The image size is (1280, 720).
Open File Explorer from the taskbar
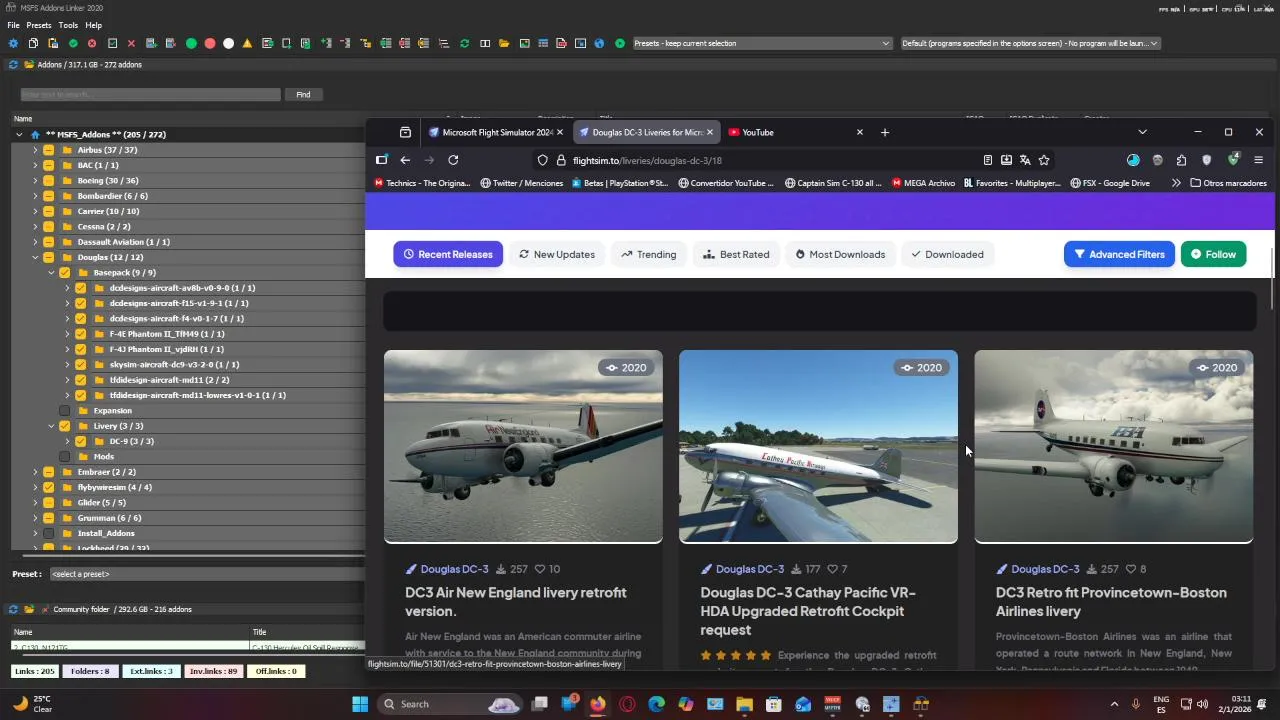click(744, 704)
